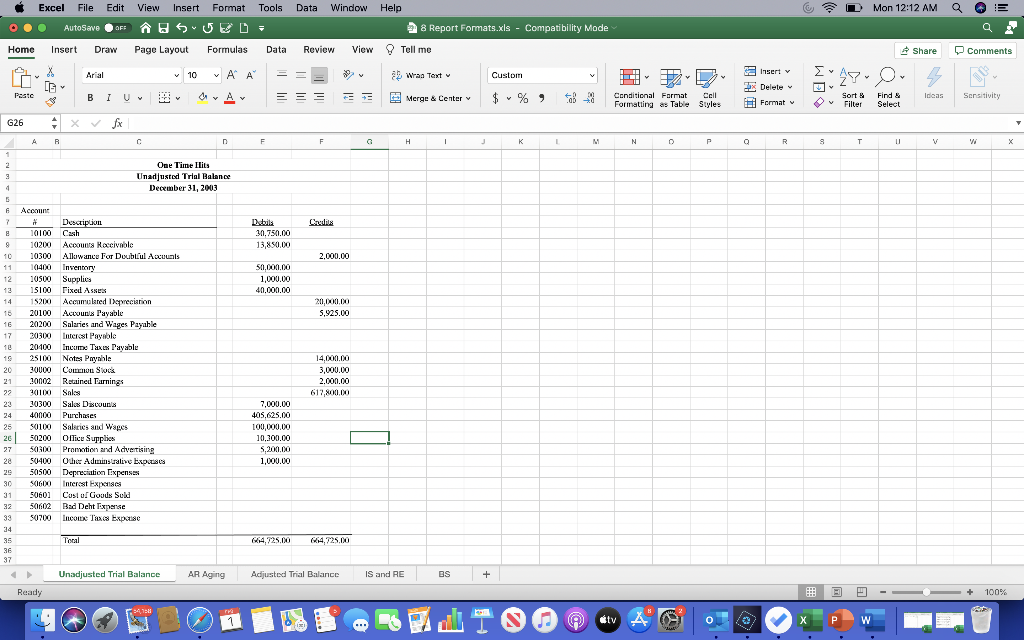This screenshot has width=1024, height=640.
Task: Click the Cut scissors icon
Action: [50, 72]
